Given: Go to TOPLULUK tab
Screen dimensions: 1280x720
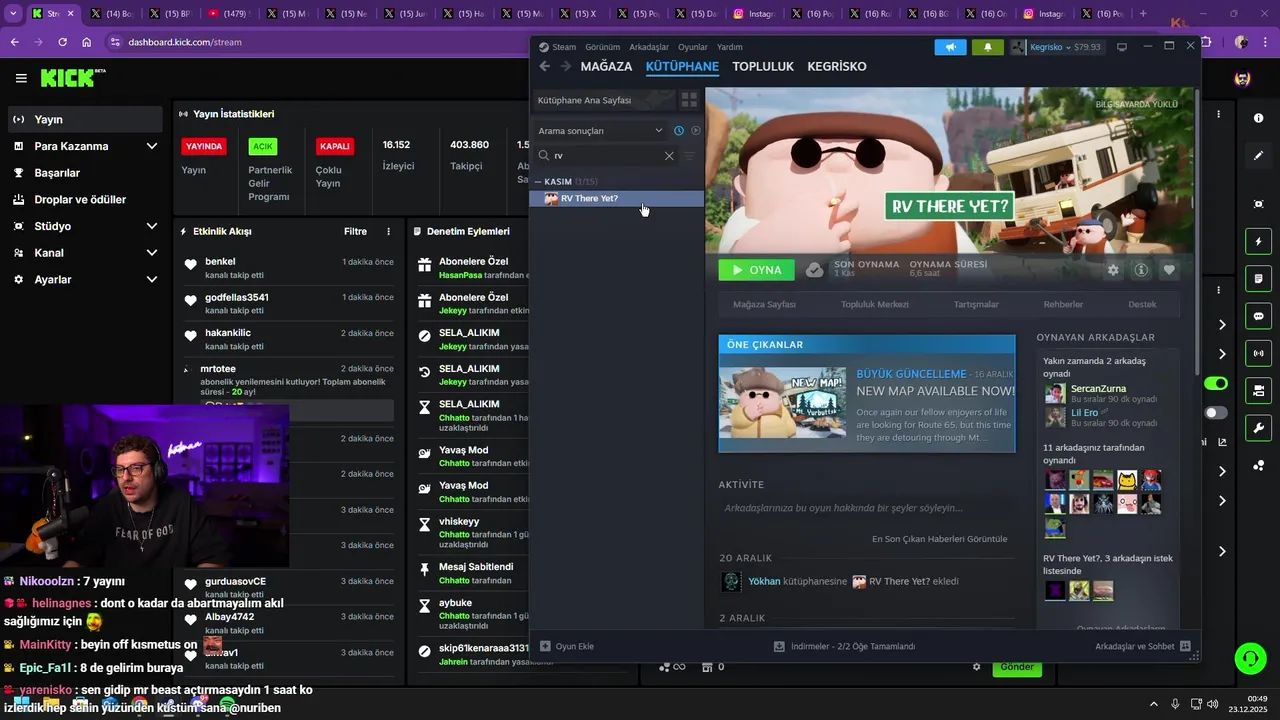Looking at the screenshot, I should 763,66.
